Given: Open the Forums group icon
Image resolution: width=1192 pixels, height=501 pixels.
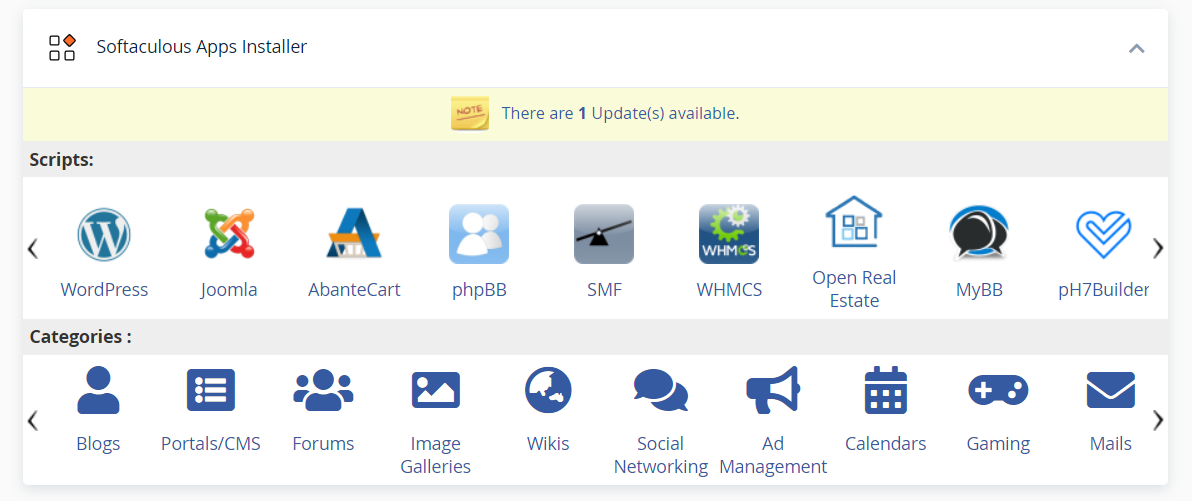Looking at the screenshot, I should [x=323, y=390].
